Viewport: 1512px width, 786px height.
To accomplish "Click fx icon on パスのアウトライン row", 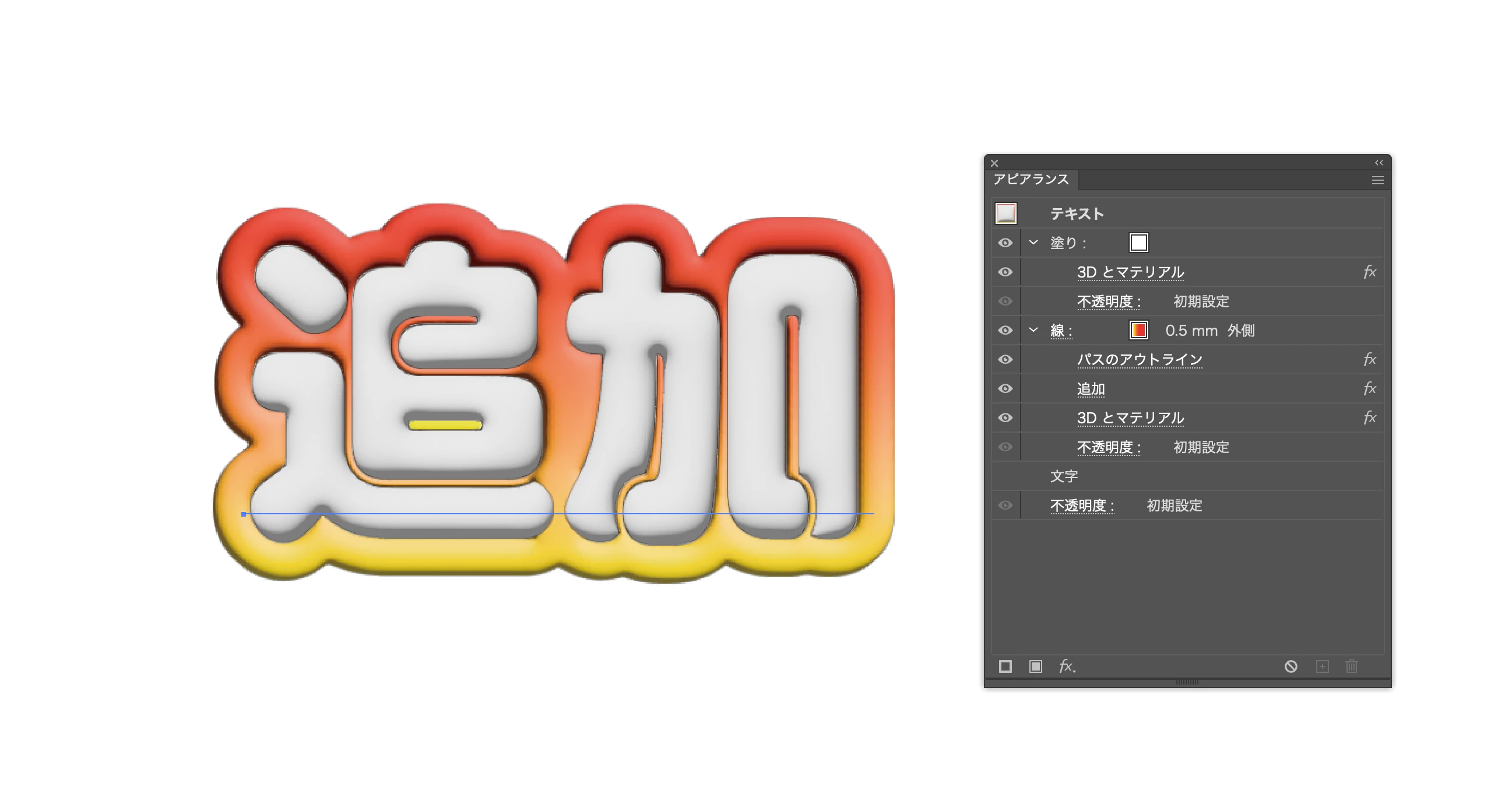I will 1369,359.
